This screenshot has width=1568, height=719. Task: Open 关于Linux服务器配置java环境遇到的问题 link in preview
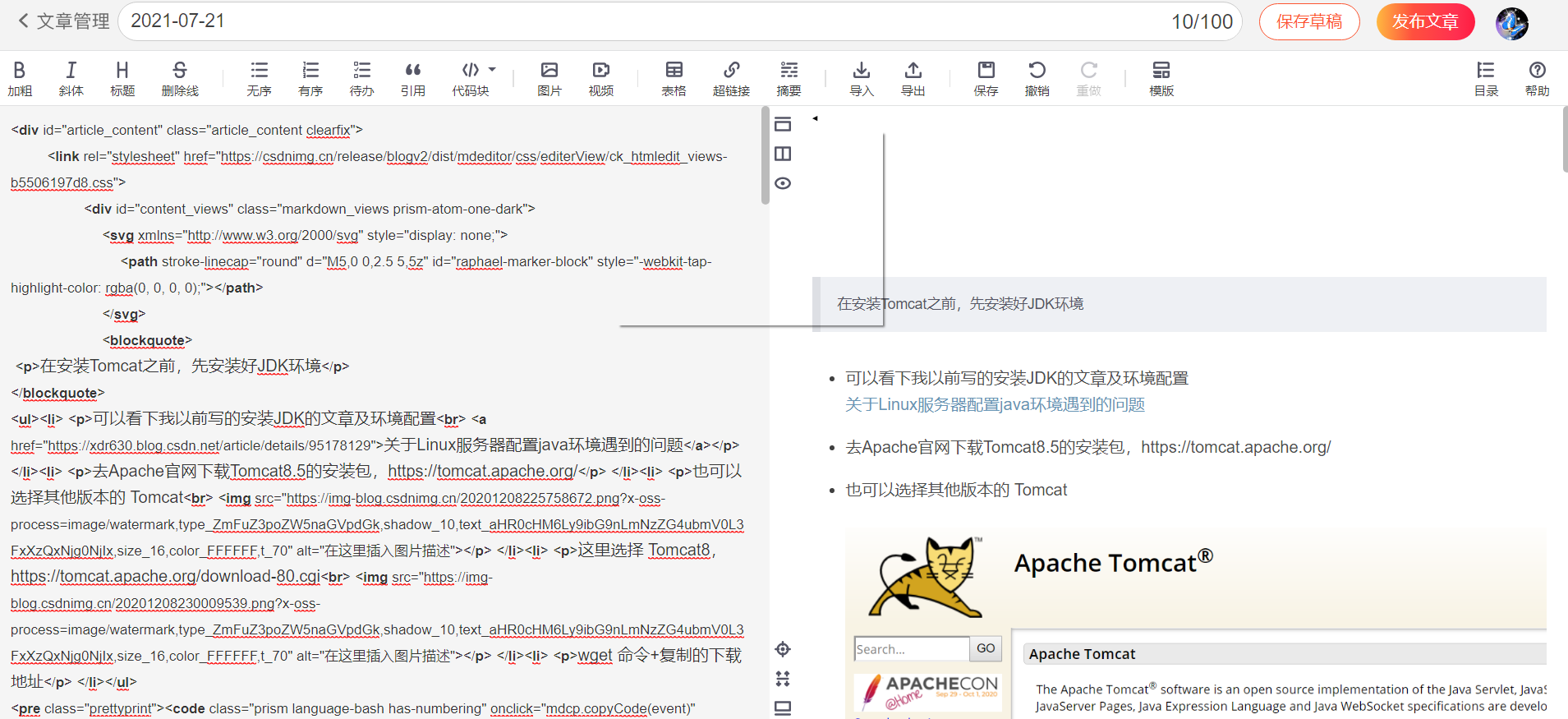[x=995, y=404]
